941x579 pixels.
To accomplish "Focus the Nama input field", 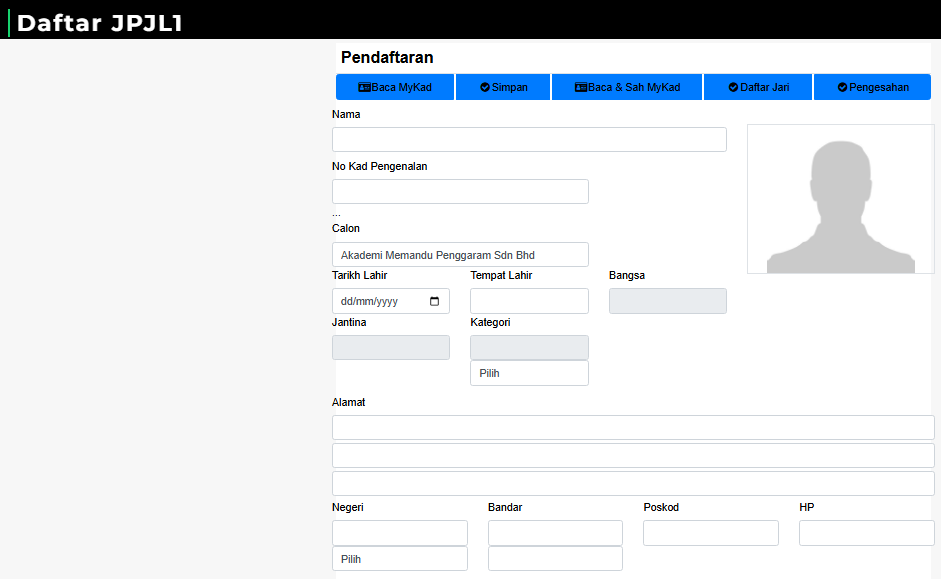I will 529,139.
